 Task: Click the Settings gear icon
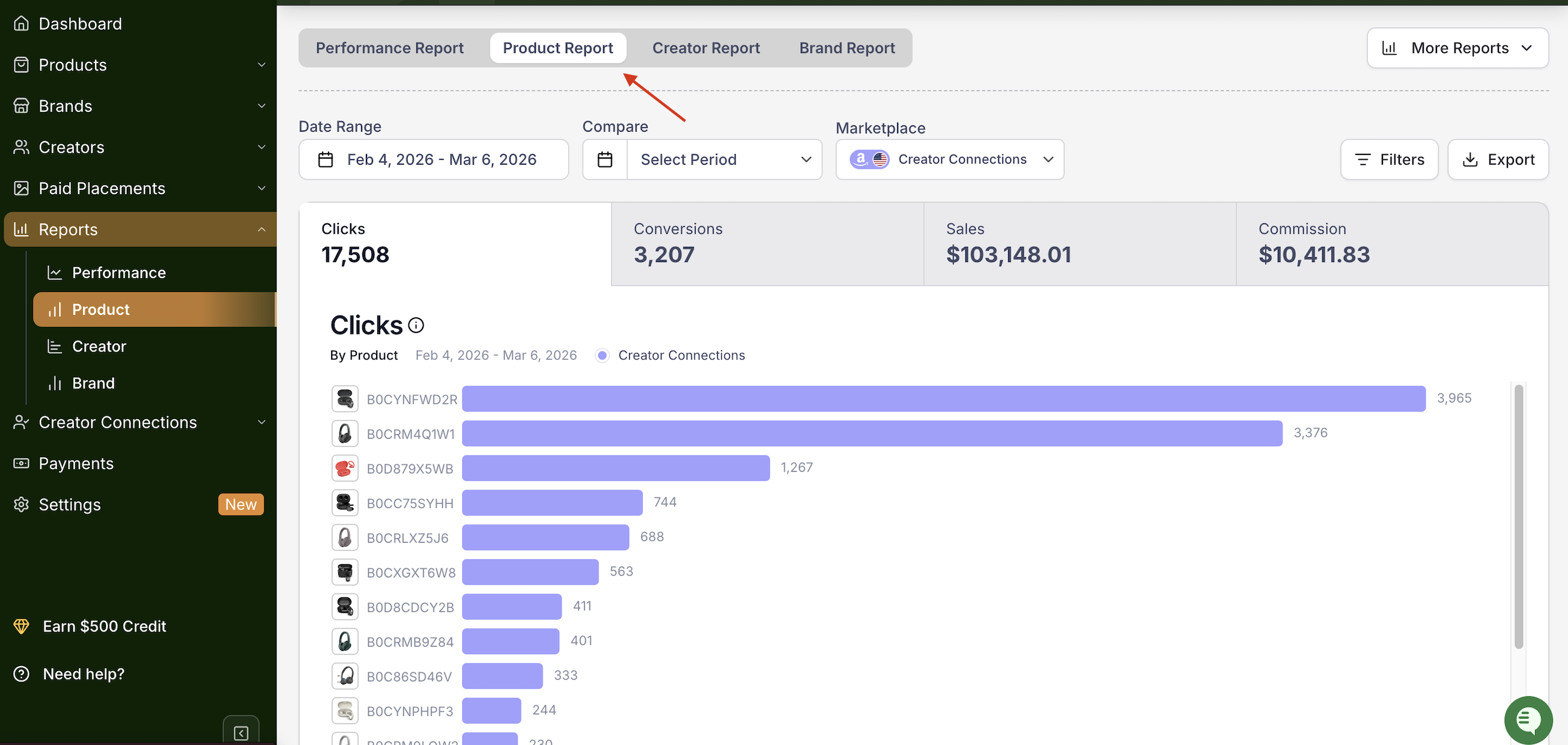(21, 505)
